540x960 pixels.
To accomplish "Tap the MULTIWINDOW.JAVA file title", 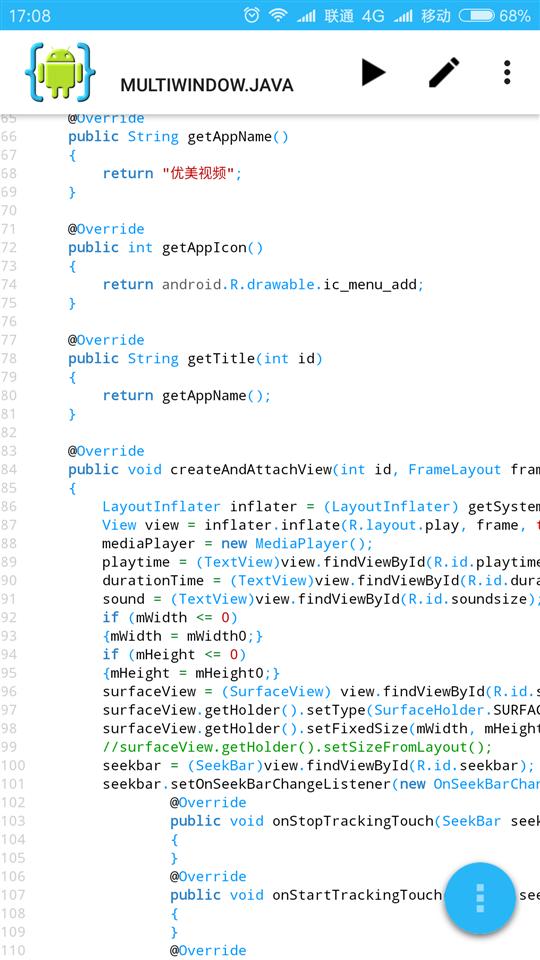I will [207, 85].
